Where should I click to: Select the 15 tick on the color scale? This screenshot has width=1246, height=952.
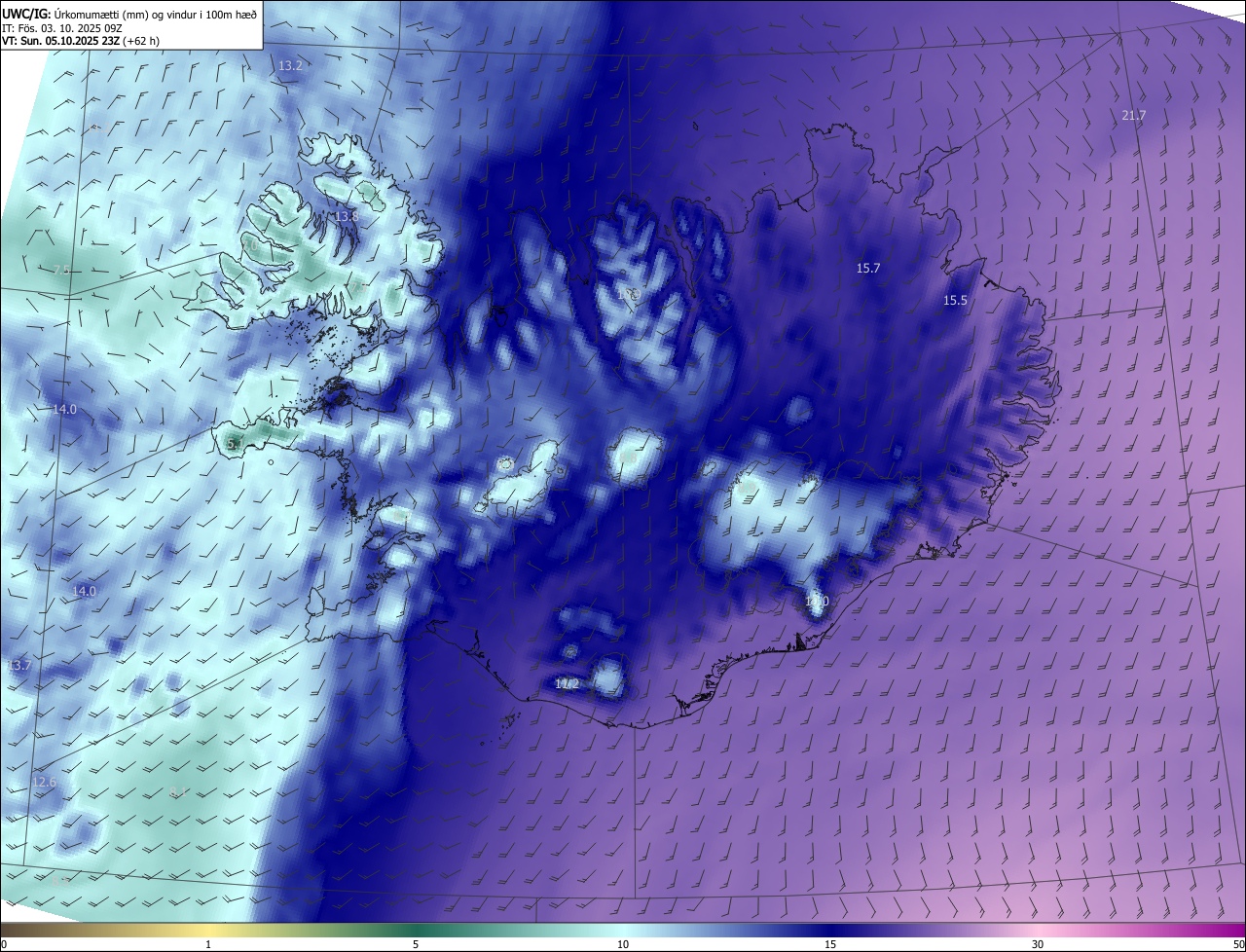[830, 944]
